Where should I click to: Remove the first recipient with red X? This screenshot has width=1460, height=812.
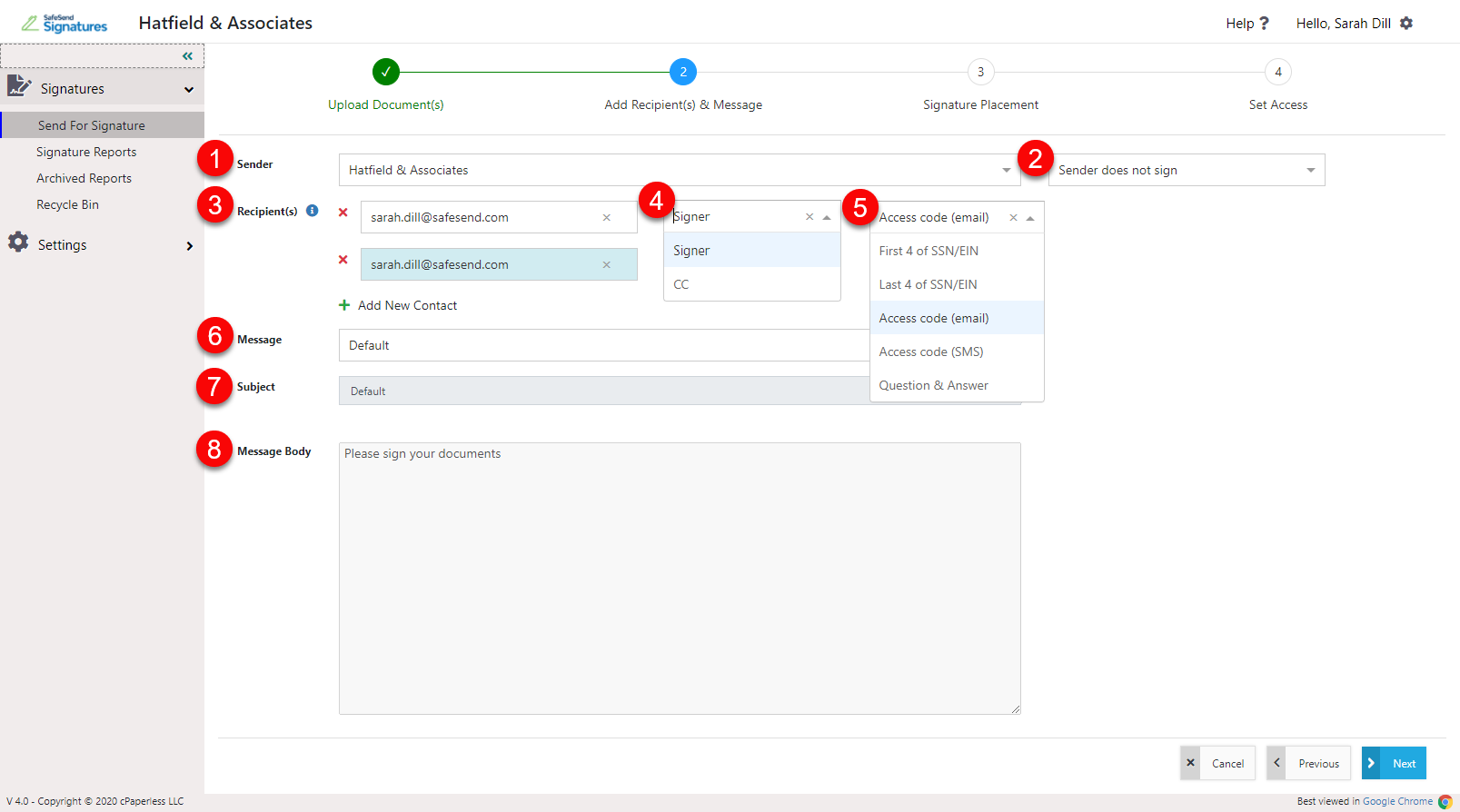click(x=343, y=213)
